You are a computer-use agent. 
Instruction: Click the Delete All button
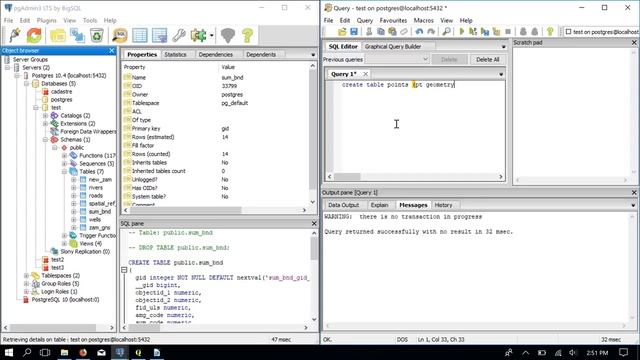pos(488,60)
